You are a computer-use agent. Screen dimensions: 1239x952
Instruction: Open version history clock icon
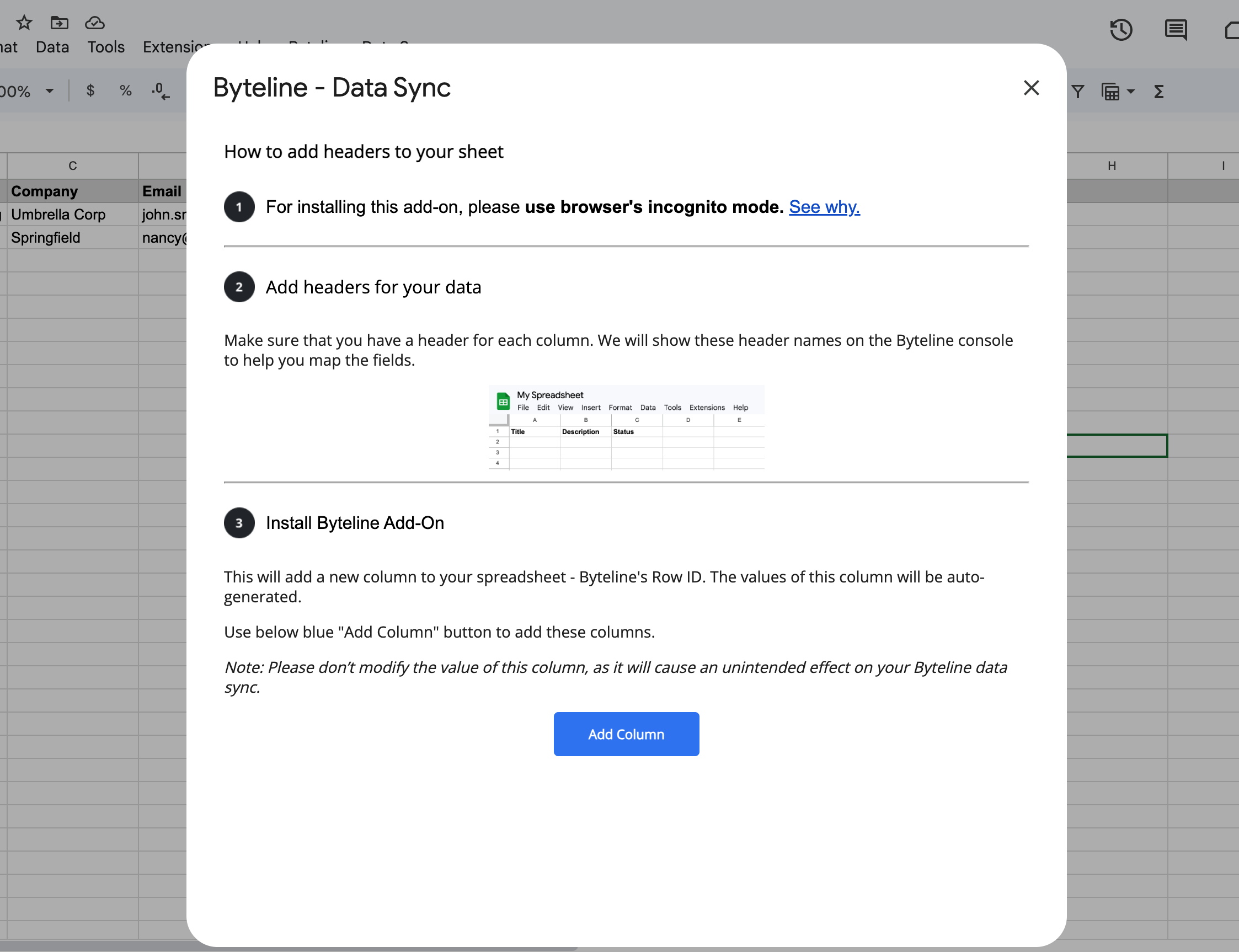[x=1120, y=29]
